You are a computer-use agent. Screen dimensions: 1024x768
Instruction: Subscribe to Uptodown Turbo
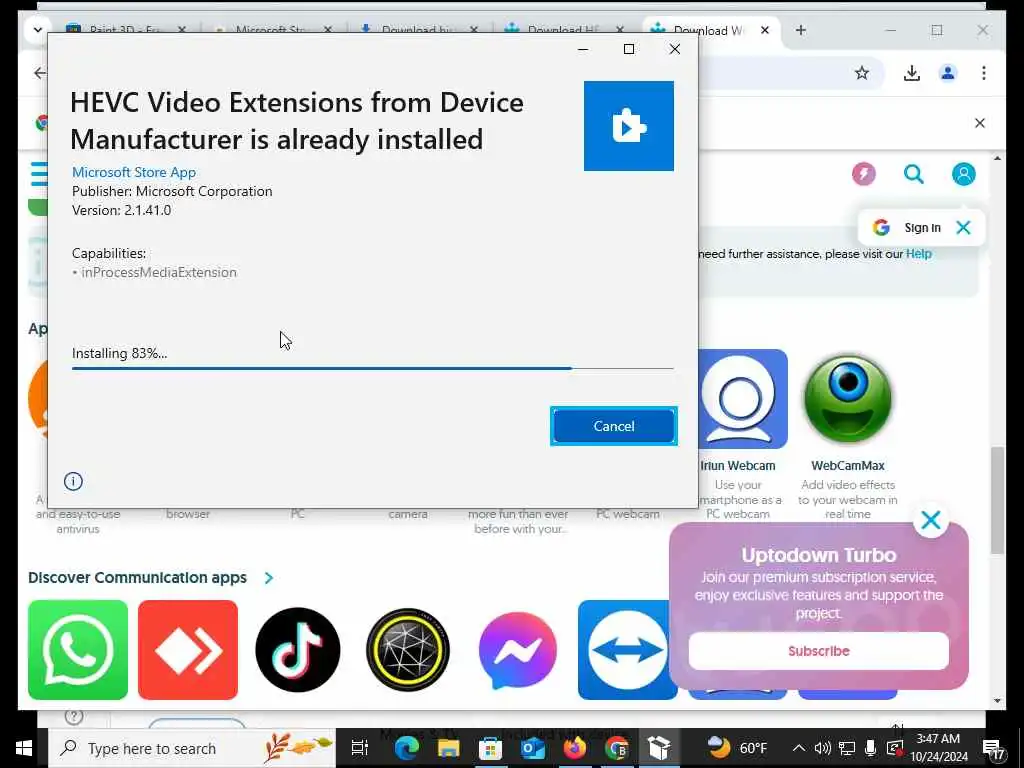coord(818,650)
